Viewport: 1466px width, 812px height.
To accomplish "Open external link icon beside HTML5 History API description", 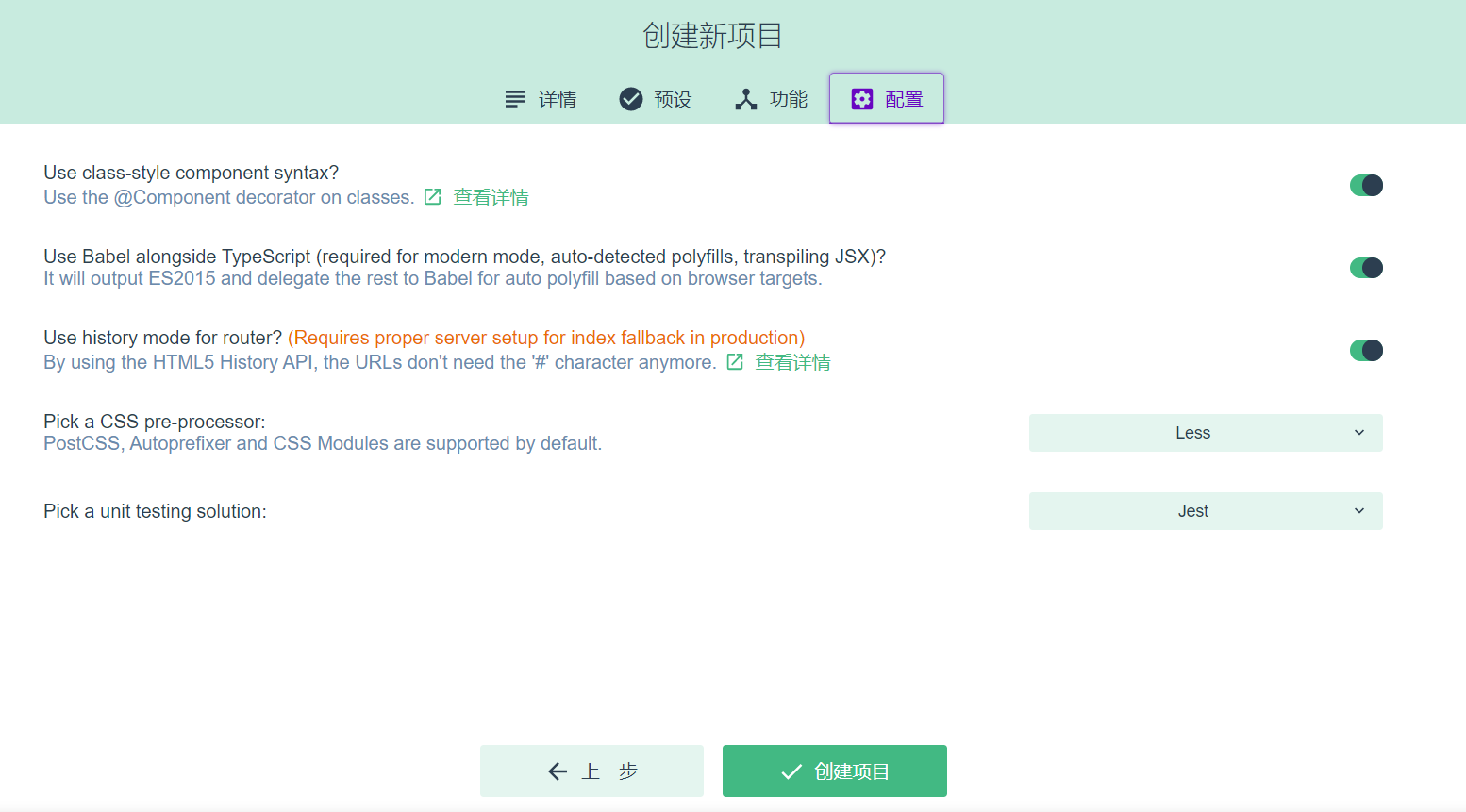I will pyautogui.click(x=734, y=361).
